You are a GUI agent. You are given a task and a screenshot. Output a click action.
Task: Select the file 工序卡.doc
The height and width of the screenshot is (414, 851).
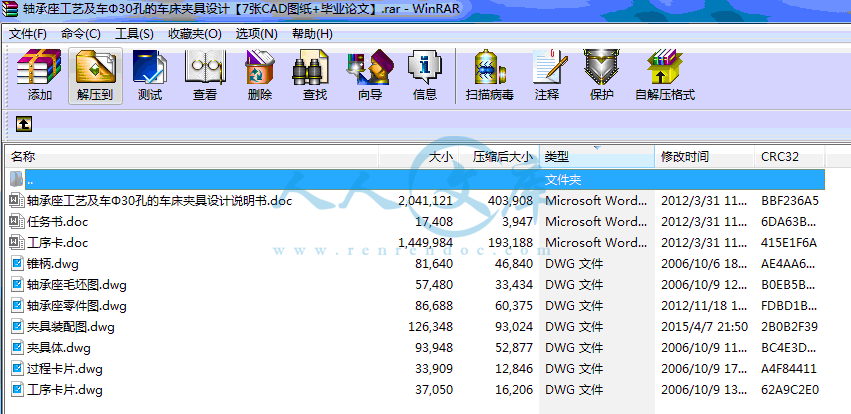point(57,243)
